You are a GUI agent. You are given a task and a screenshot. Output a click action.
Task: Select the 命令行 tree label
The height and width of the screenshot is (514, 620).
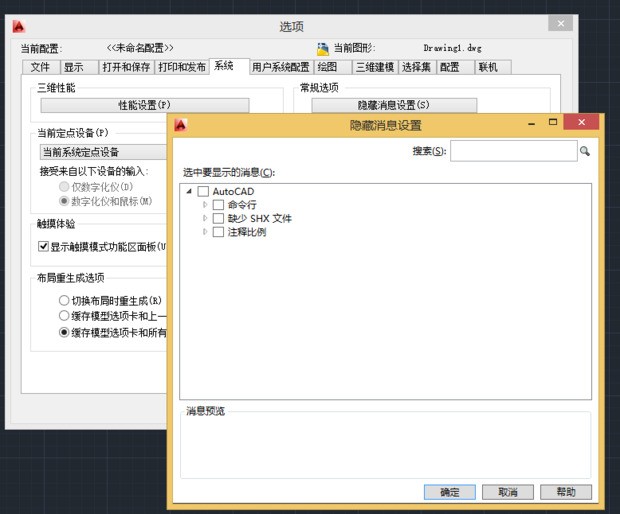[242, 205]
